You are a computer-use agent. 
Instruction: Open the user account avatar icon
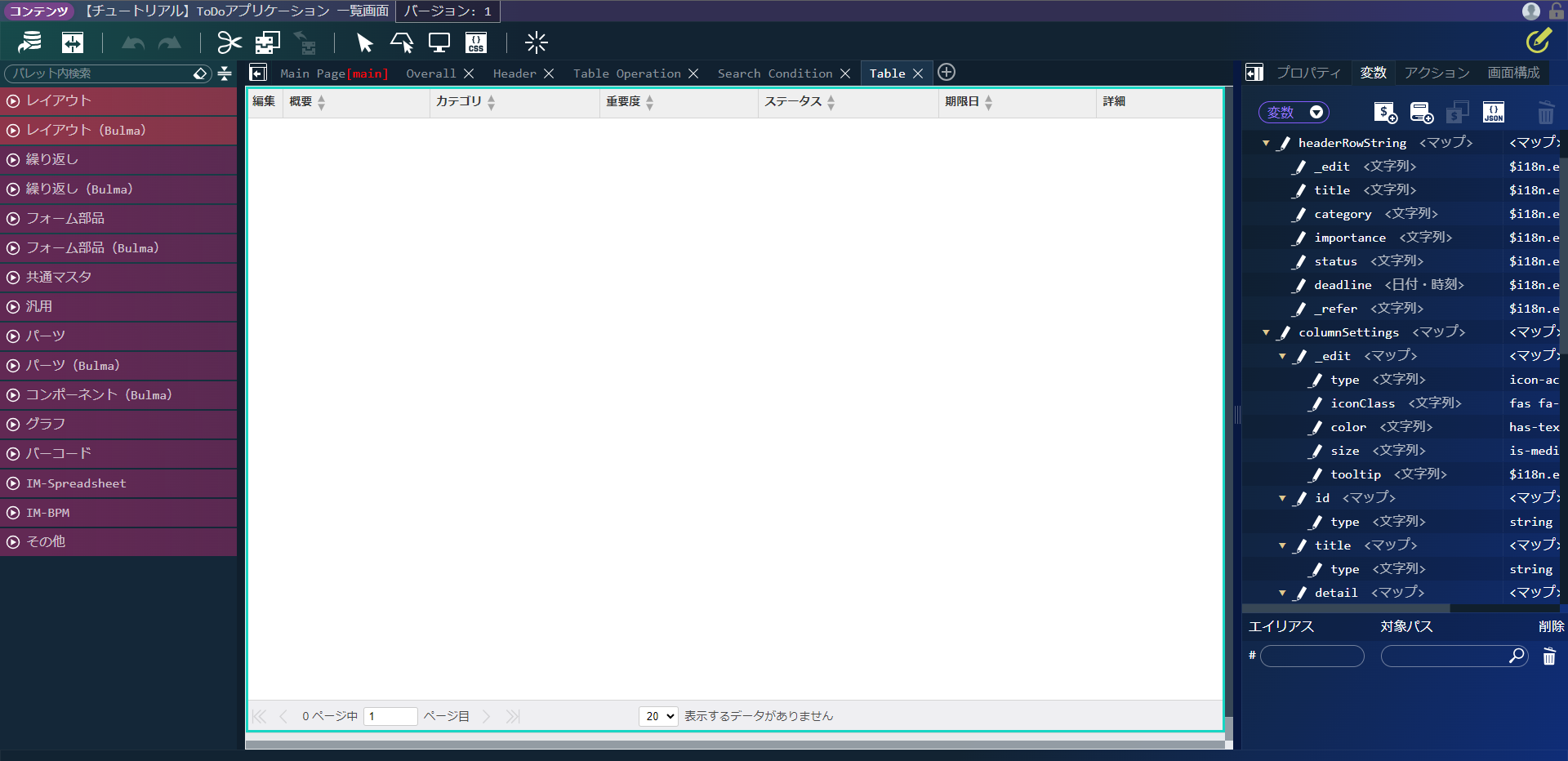(x=1531, y=11)
